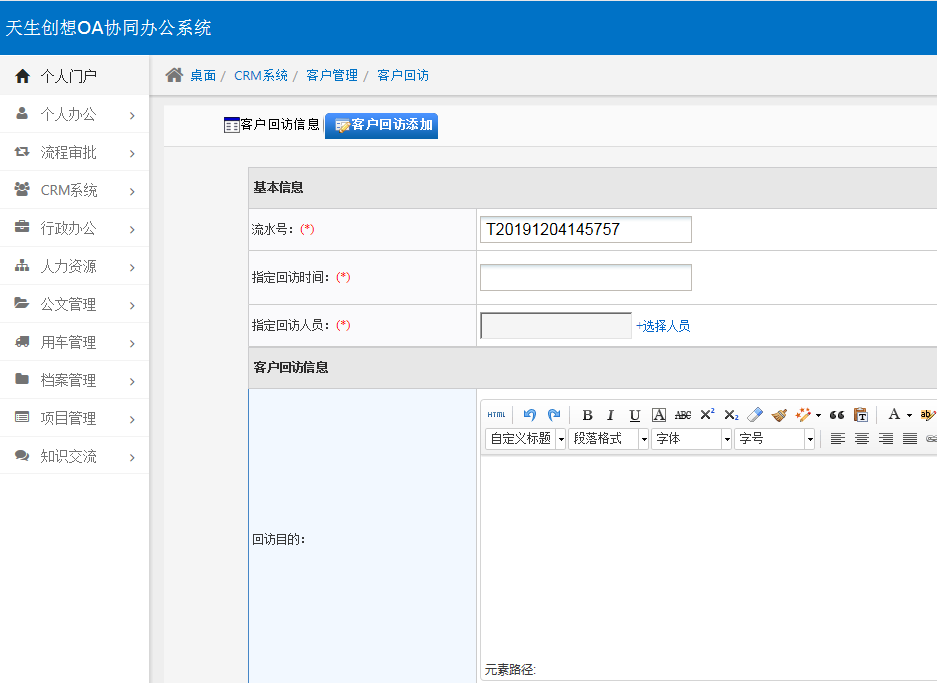Select 公文管理 in the sidebar
The height and width of the screenshot is (683, 937).
click(x=75, y=304)
